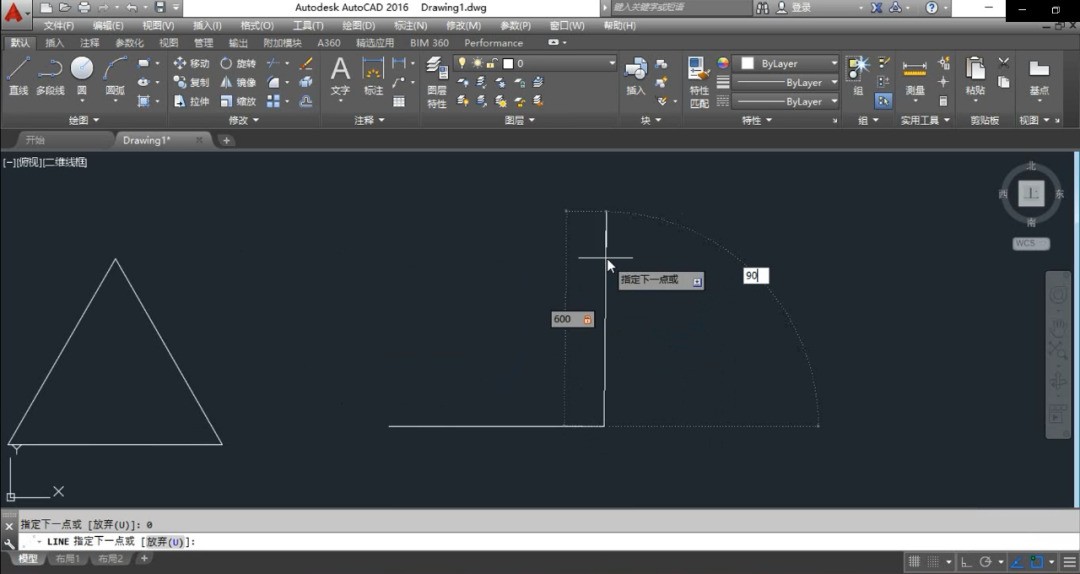Click the 粘贴 paste tool
The height and width of the screenshot is (574, 1080).
coord(975,76)
